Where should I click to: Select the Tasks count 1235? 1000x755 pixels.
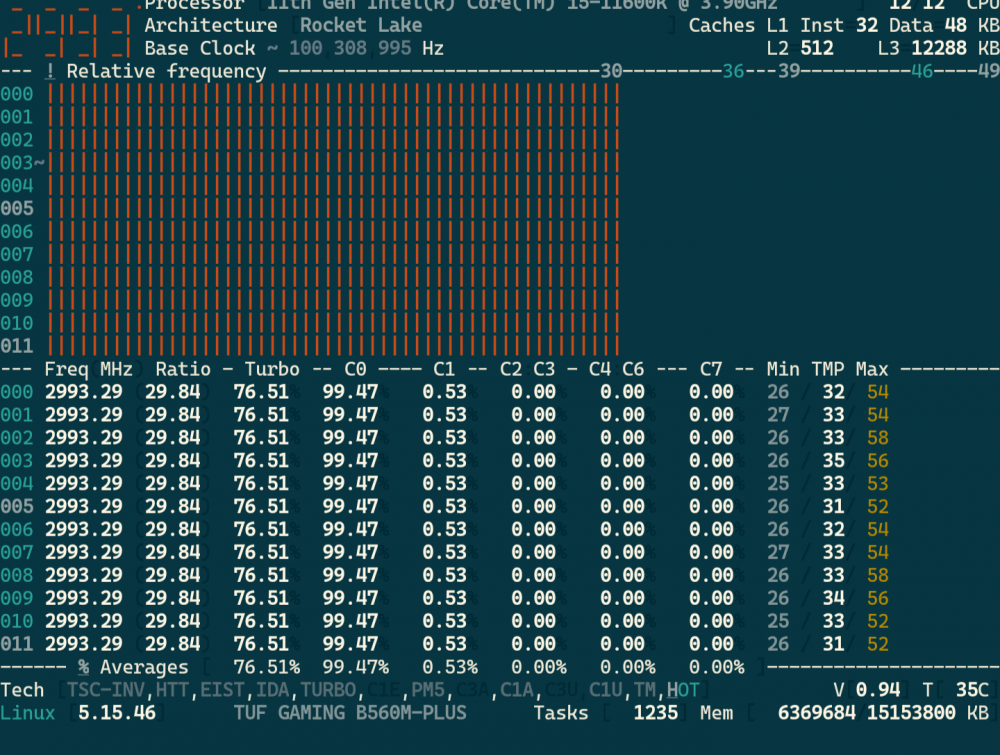[x=655, y=714]
